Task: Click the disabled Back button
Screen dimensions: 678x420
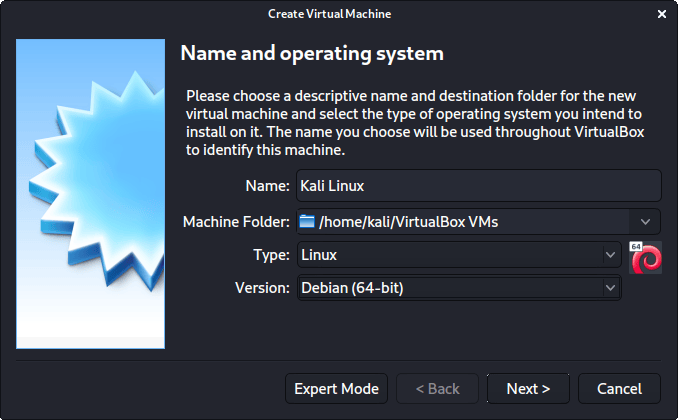Action: point(437,388)
